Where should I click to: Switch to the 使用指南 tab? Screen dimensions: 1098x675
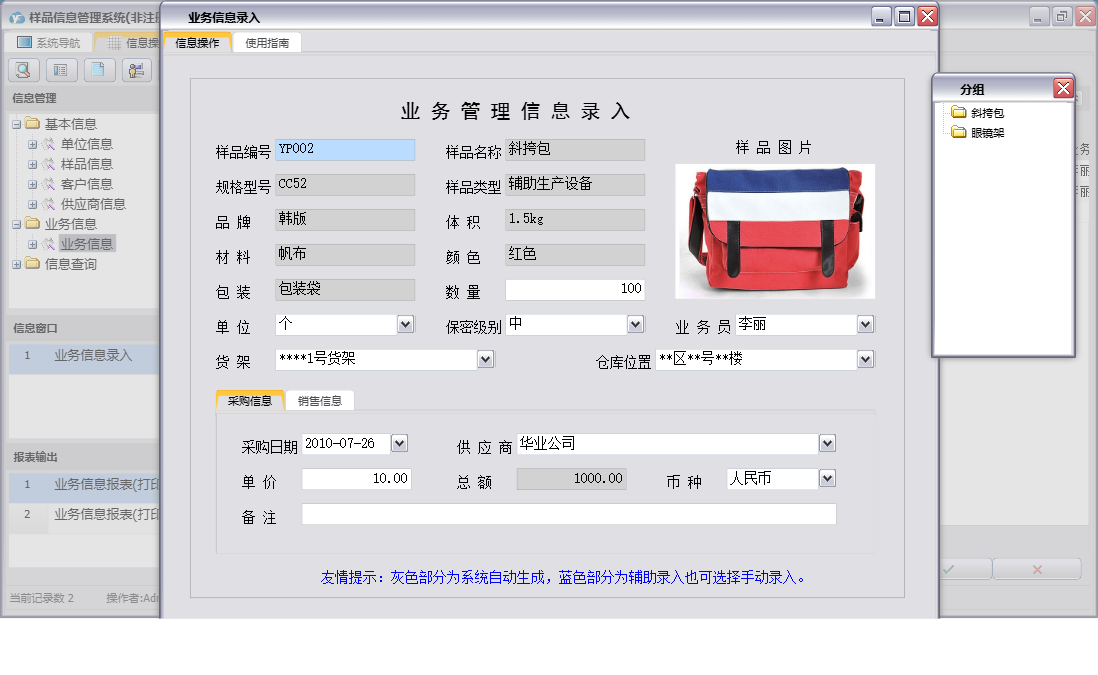(265, 42)
